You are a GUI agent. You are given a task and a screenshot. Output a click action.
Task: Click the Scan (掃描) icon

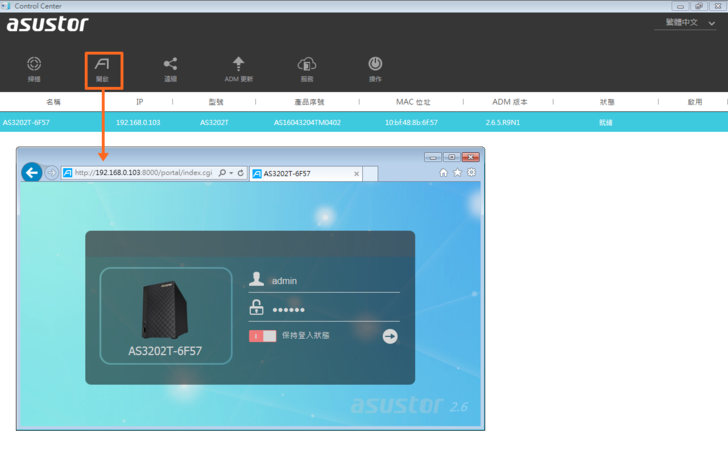[34, 68]
